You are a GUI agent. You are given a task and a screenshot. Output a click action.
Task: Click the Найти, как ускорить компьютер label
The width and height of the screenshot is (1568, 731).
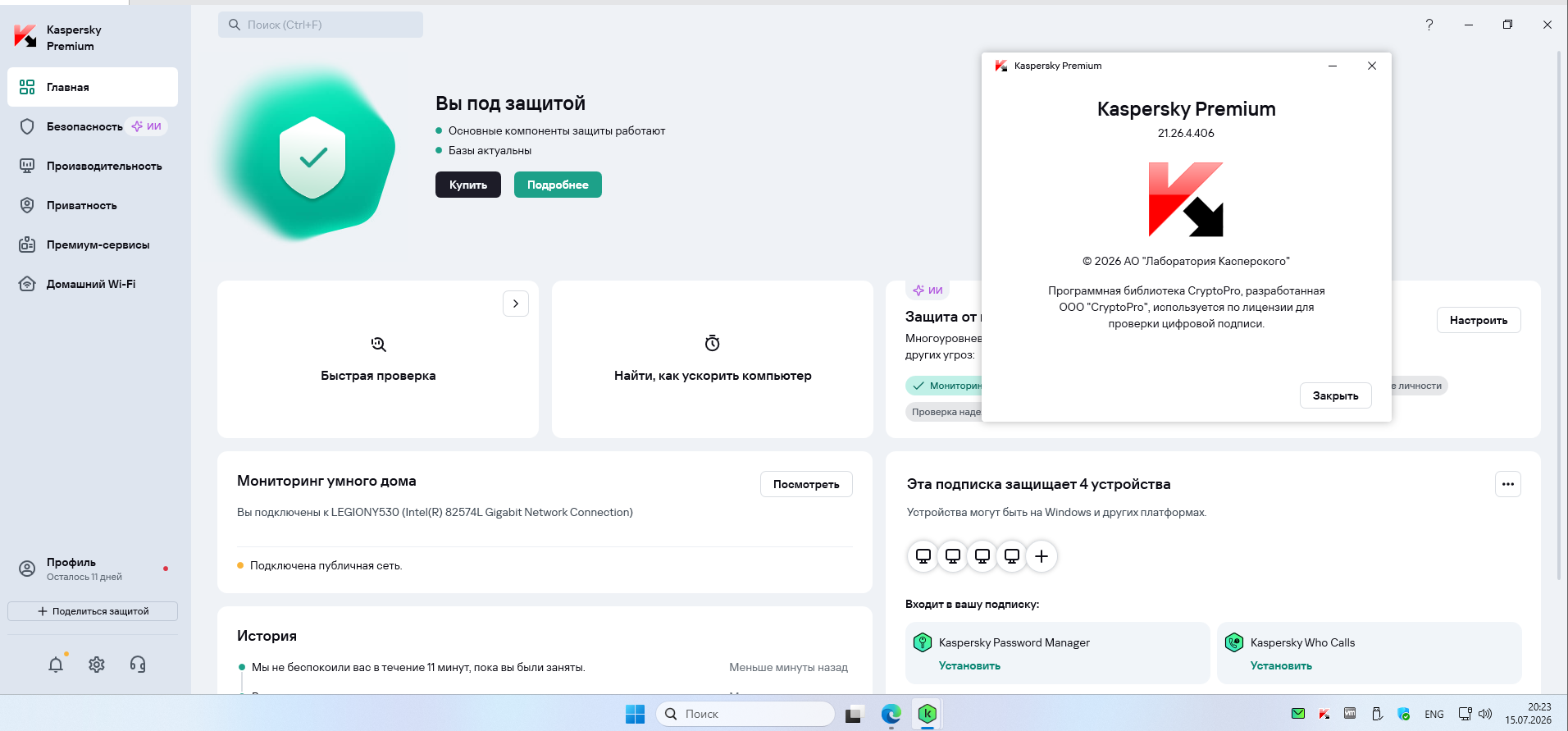(x=713, y=376)
